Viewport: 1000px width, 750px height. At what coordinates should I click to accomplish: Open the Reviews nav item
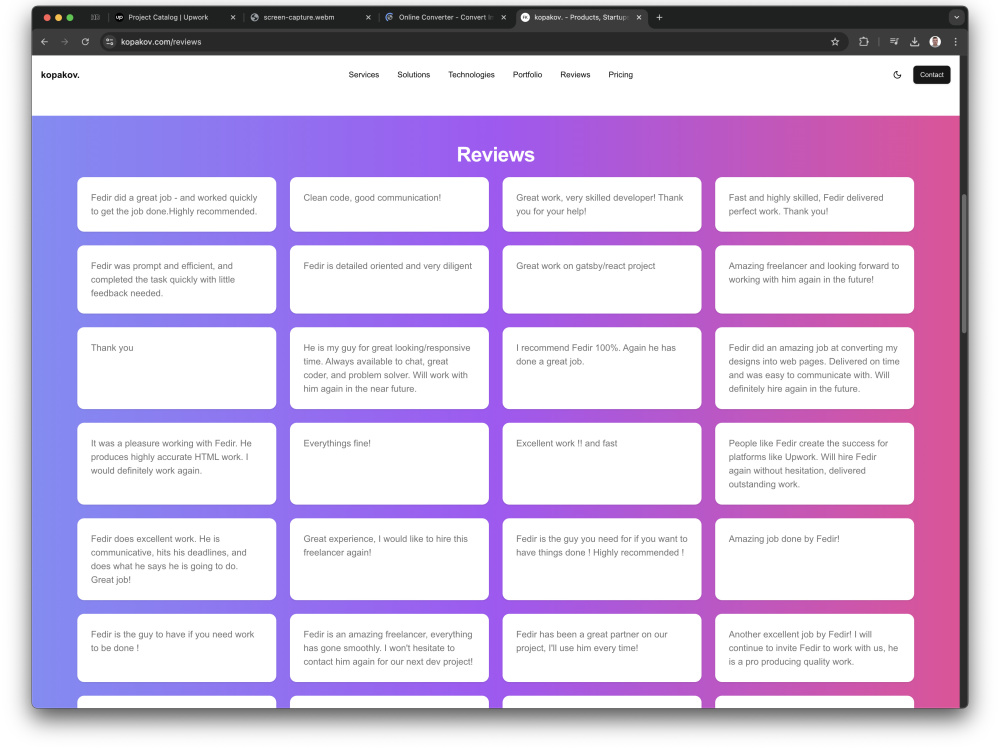pyautogui.click(x=575, y=75)
